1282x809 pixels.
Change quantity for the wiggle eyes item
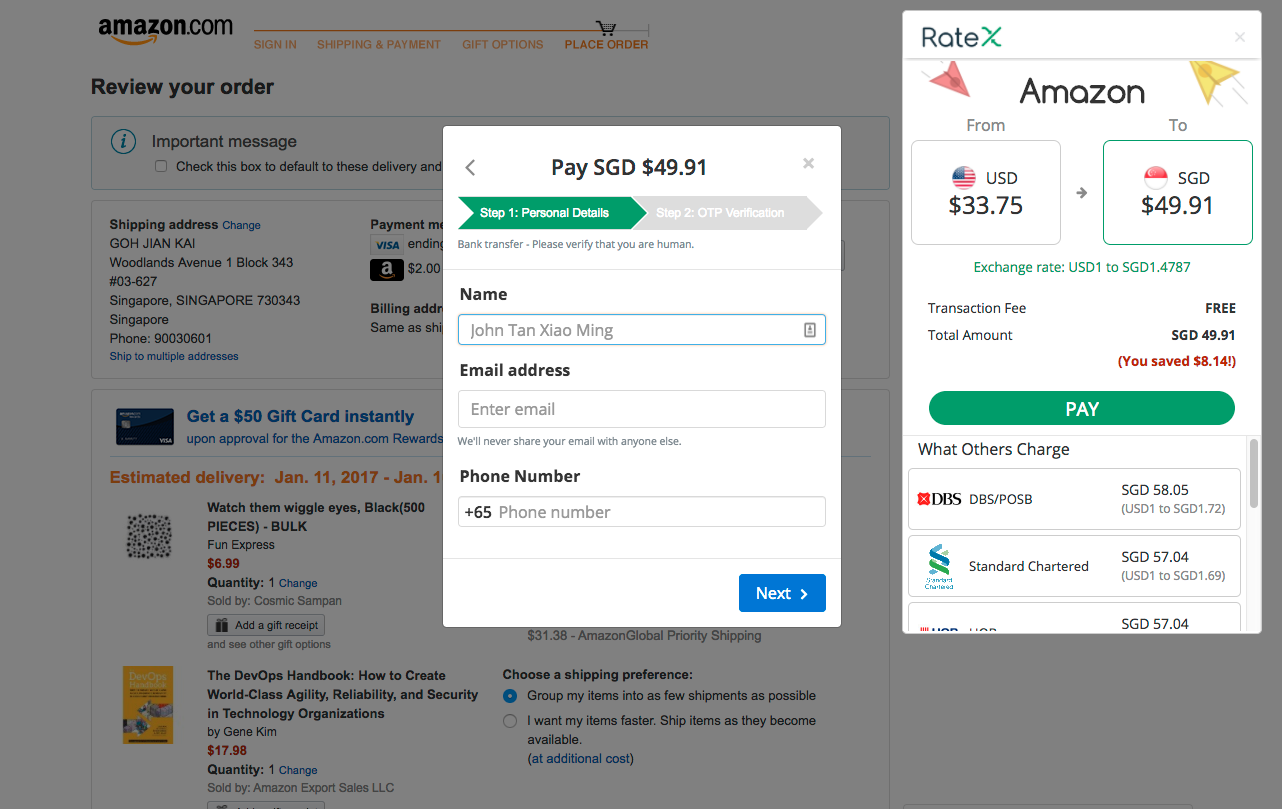click(298, 583)
